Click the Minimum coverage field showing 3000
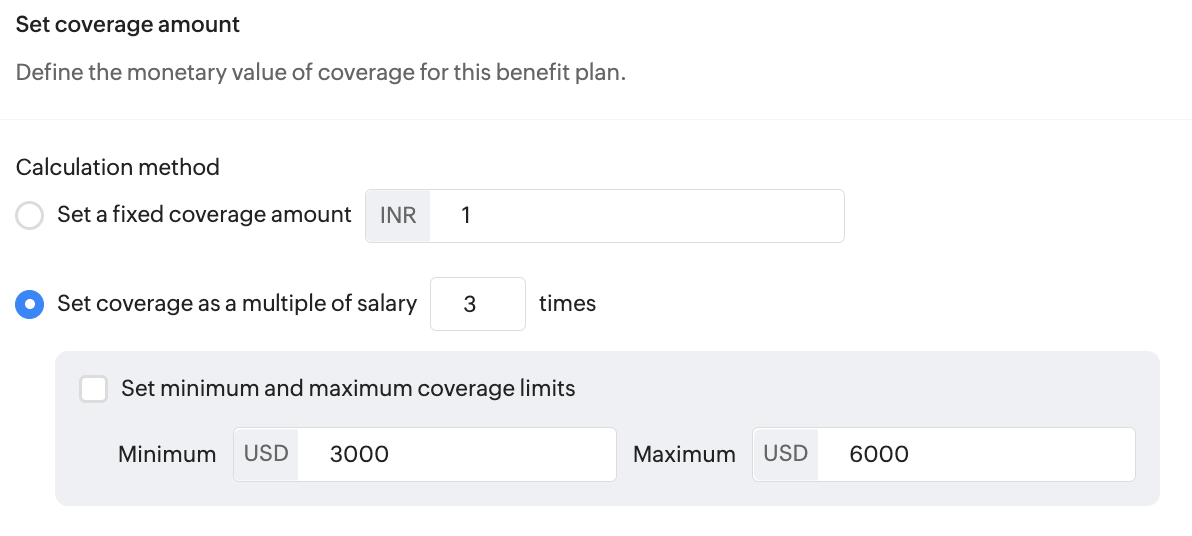The width and height of the screenshot is (1192, 536). point(456,455)
